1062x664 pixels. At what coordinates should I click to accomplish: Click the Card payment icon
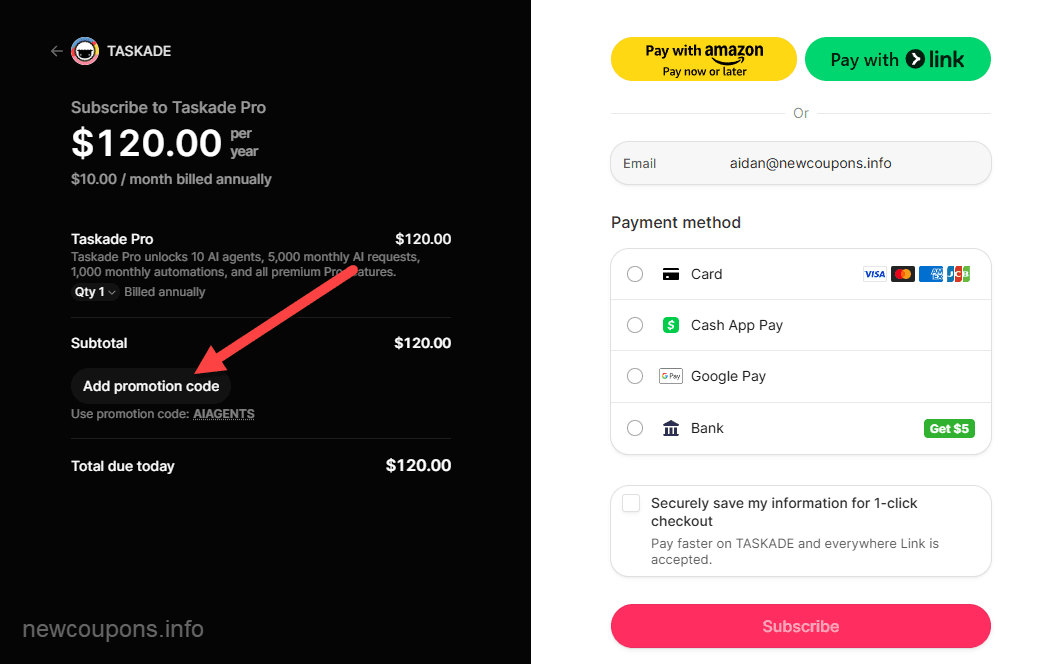pyautogui.click(x=671, y=273)
